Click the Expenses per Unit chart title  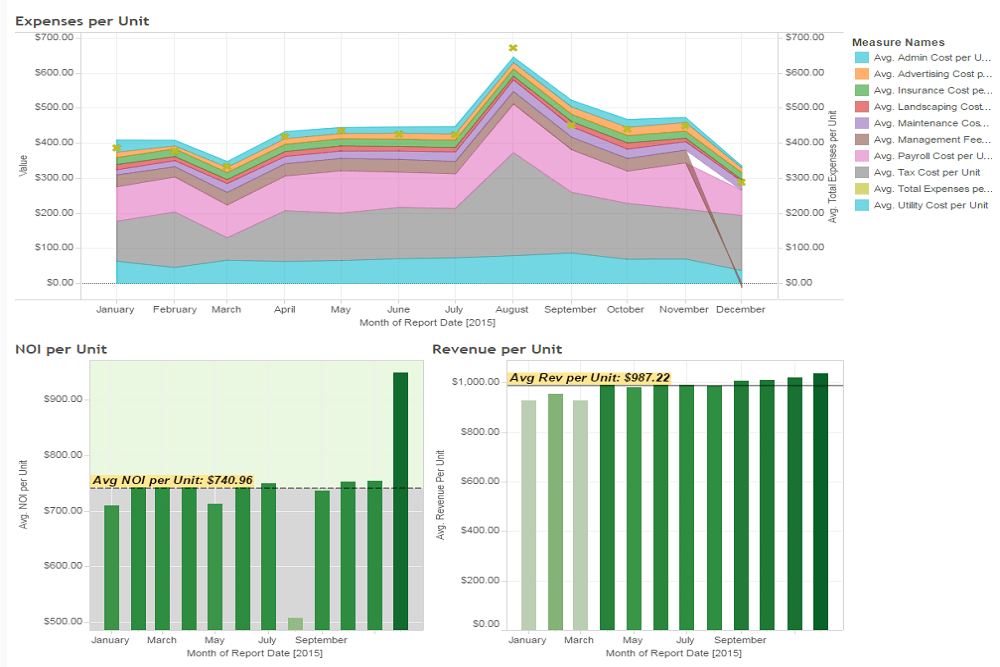tap(82, 21)
